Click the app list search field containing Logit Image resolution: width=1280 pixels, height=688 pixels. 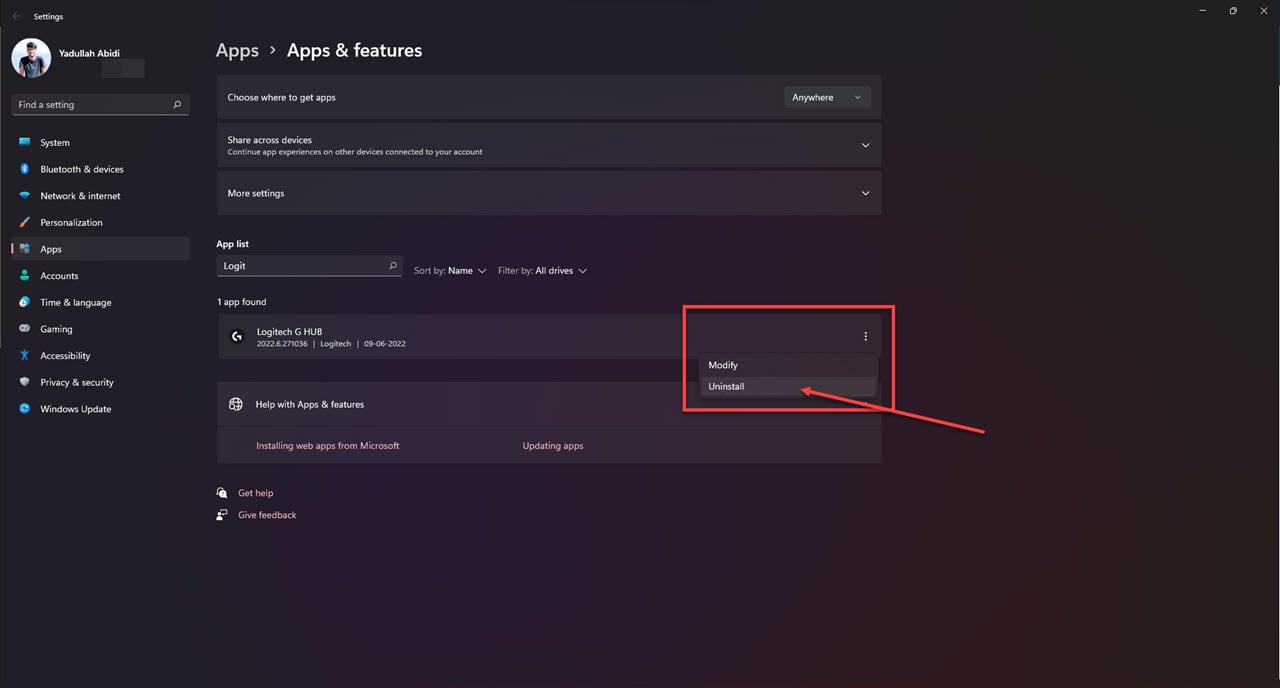pyautogui.click(x=309, y=266)
